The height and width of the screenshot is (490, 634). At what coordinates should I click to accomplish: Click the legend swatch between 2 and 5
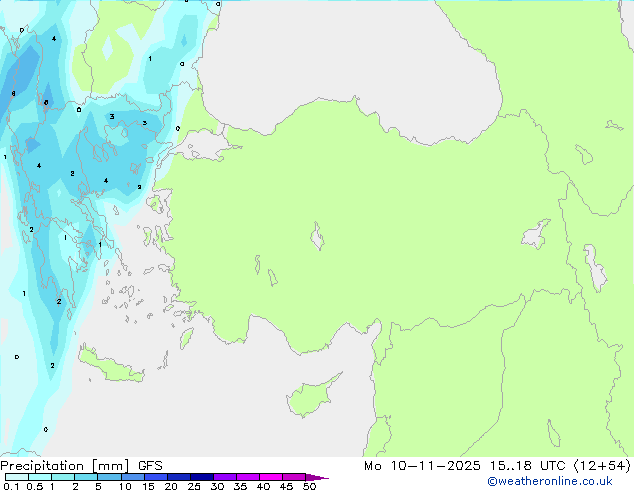click(86, 477)
